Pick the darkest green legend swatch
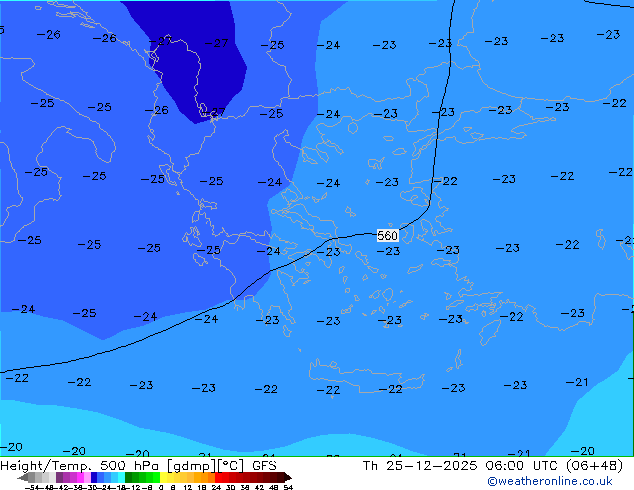 (129, 477)
